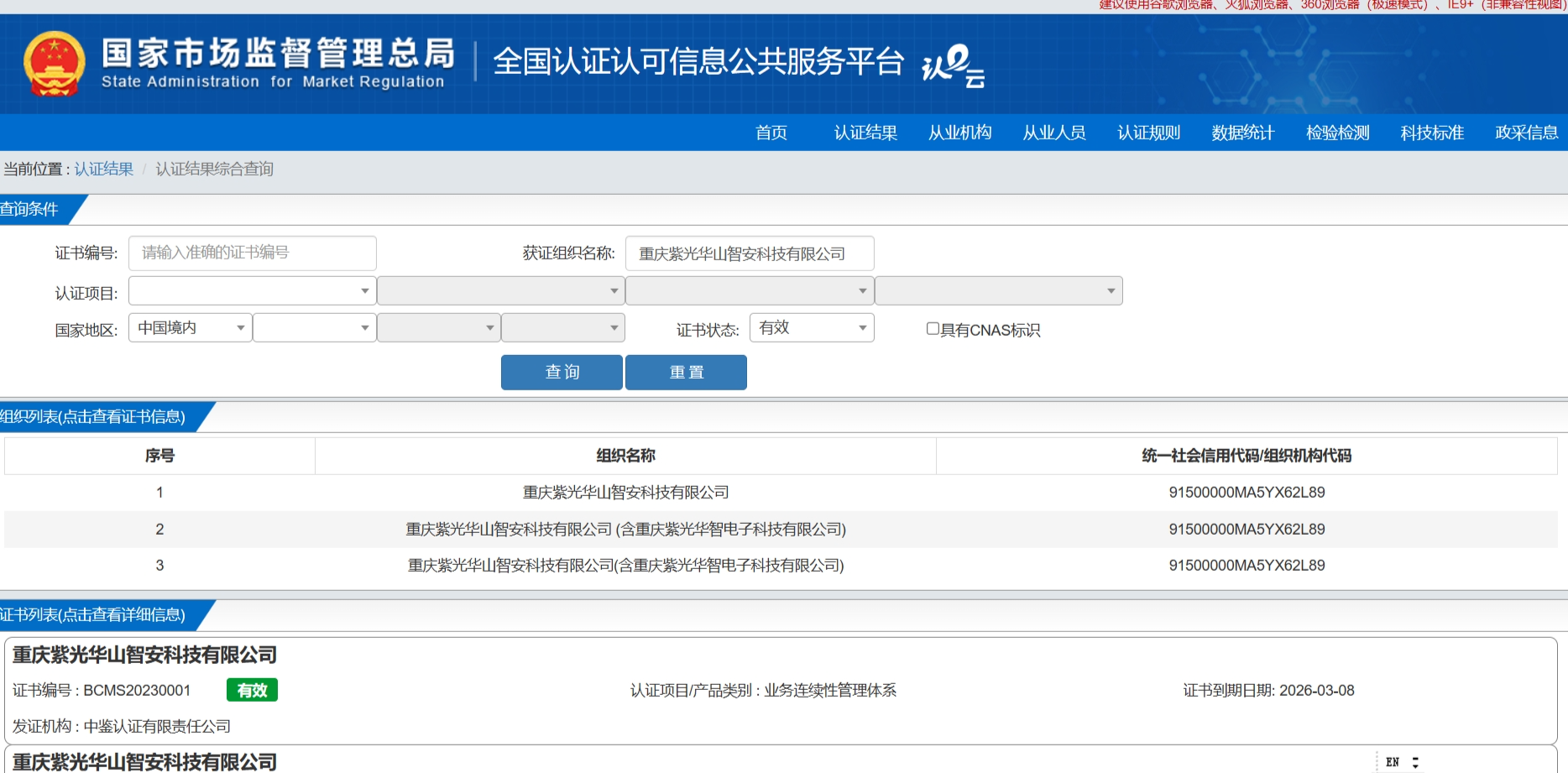Click the 查询 search button

562,372
